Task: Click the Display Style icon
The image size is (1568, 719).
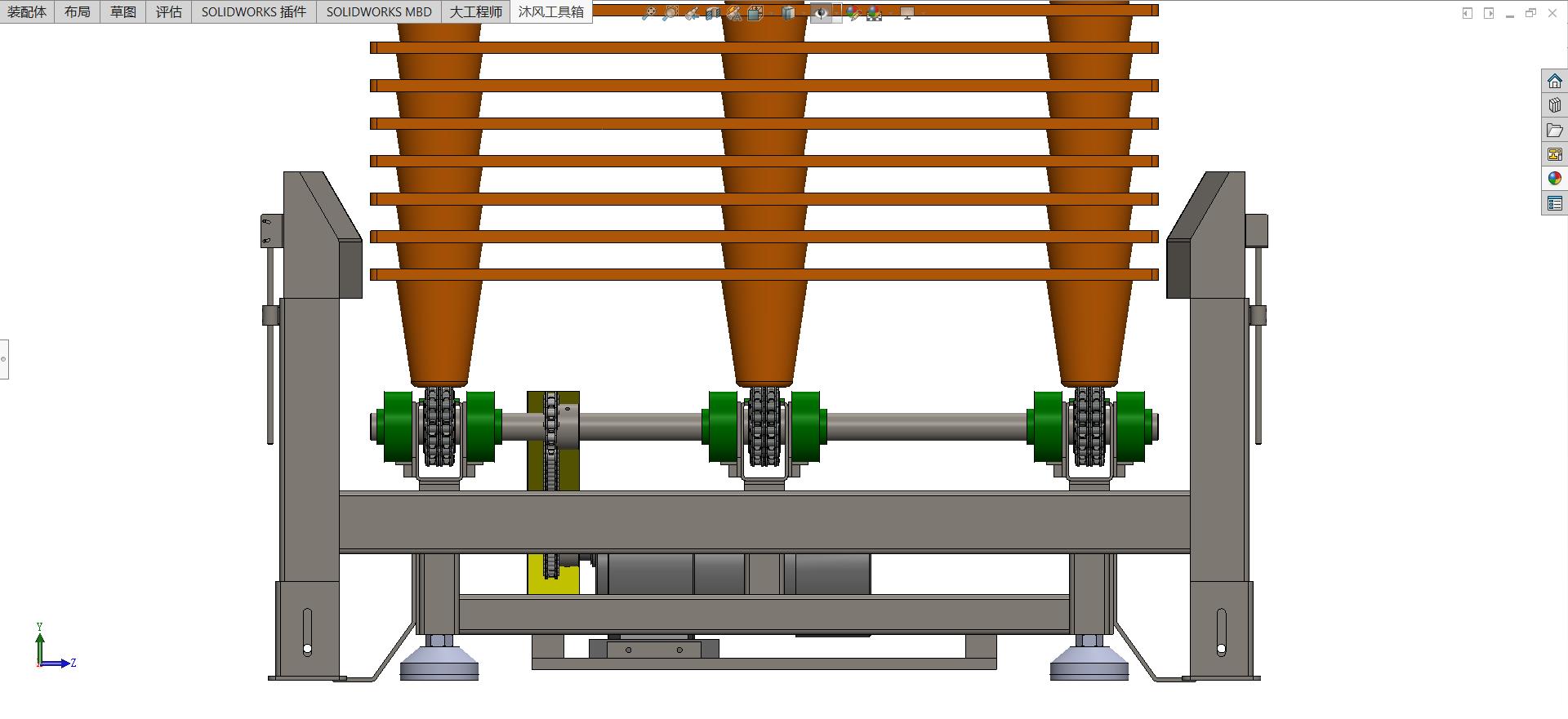Action: click(788, 13)
